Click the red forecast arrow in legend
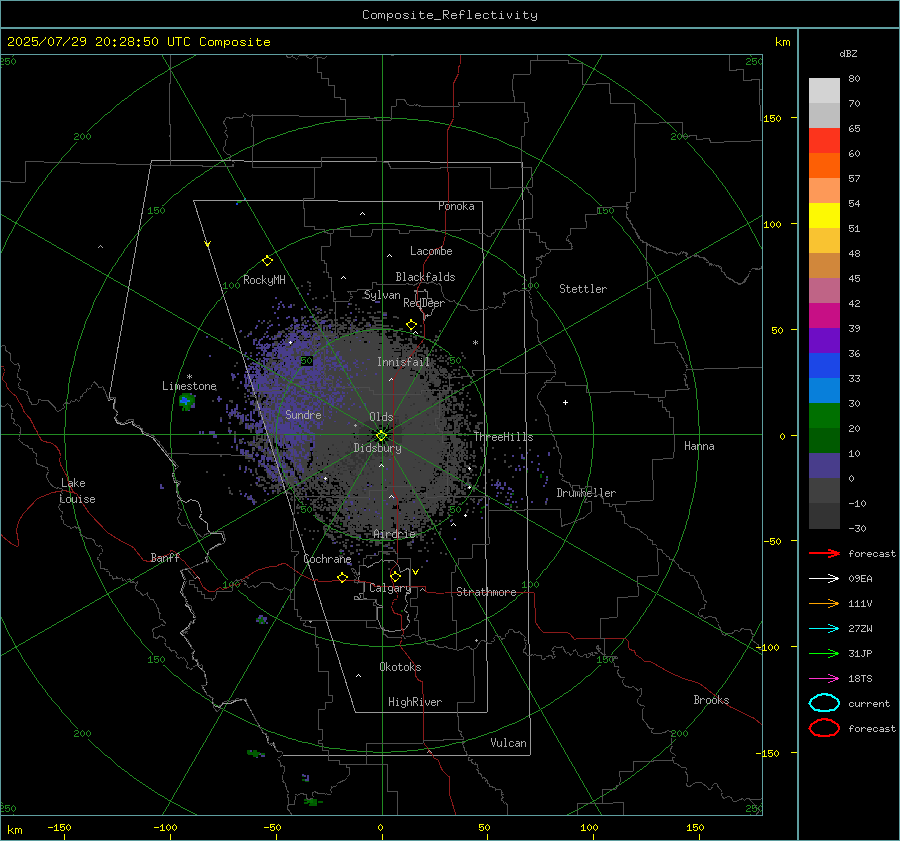The width and height of the screenshot is (900, 841). pyautogui.click(x=824, y=553)
